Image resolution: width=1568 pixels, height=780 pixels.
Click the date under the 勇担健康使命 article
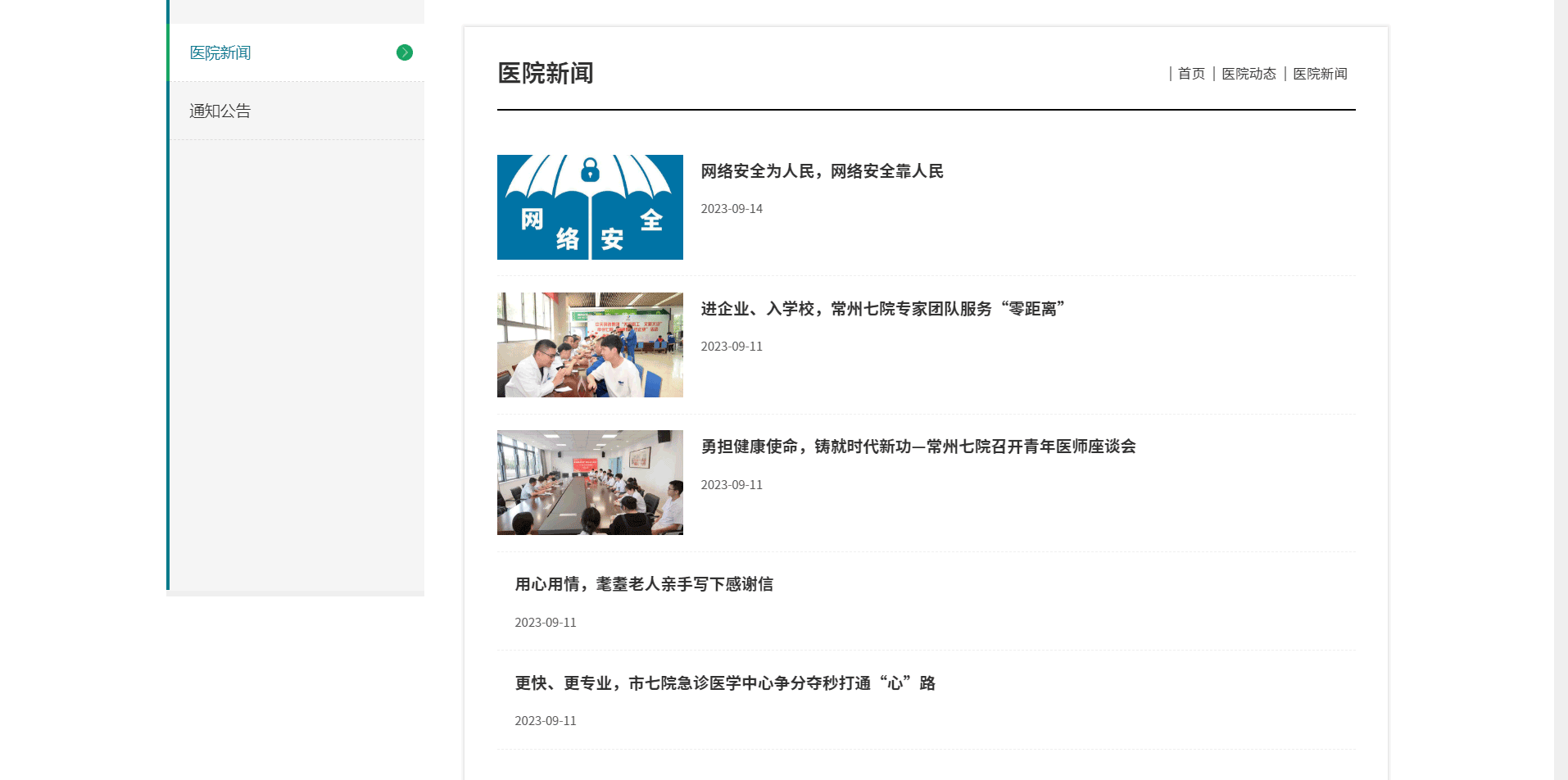[732, 485]
